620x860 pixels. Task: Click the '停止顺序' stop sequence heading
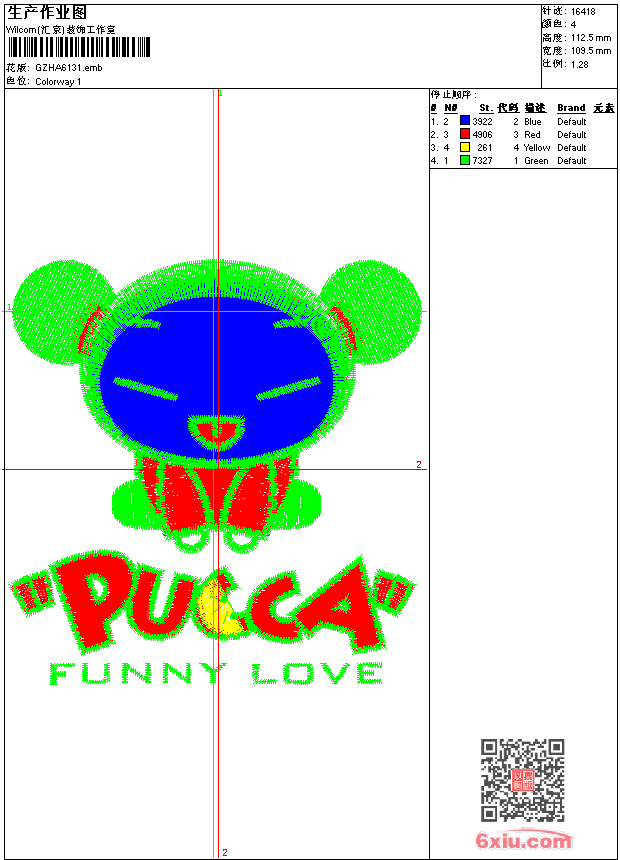pos(453,94)
